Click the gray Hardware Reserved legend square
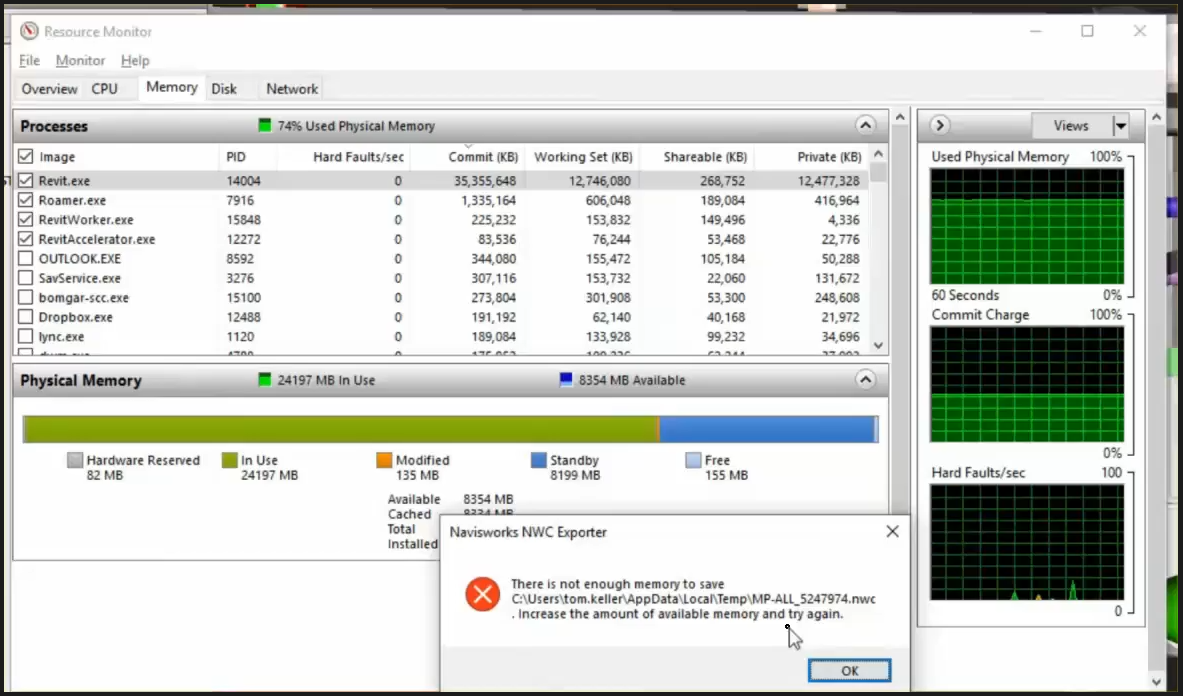 (x=73, y=460)
